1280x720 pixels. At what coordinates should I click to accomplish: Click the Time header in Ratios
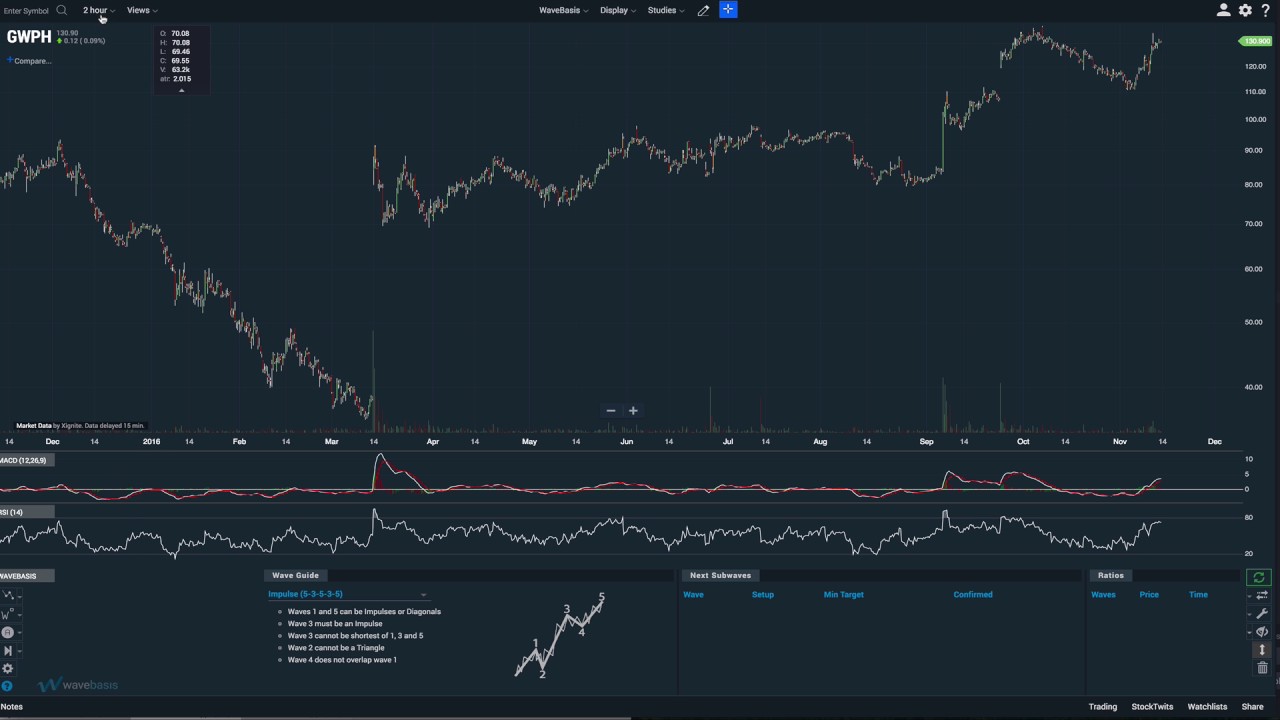pos(1198,594)
